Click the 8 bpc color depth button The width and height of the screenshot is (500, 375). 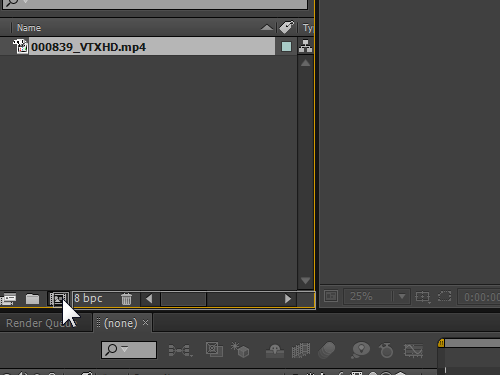[x=88, y=298]
